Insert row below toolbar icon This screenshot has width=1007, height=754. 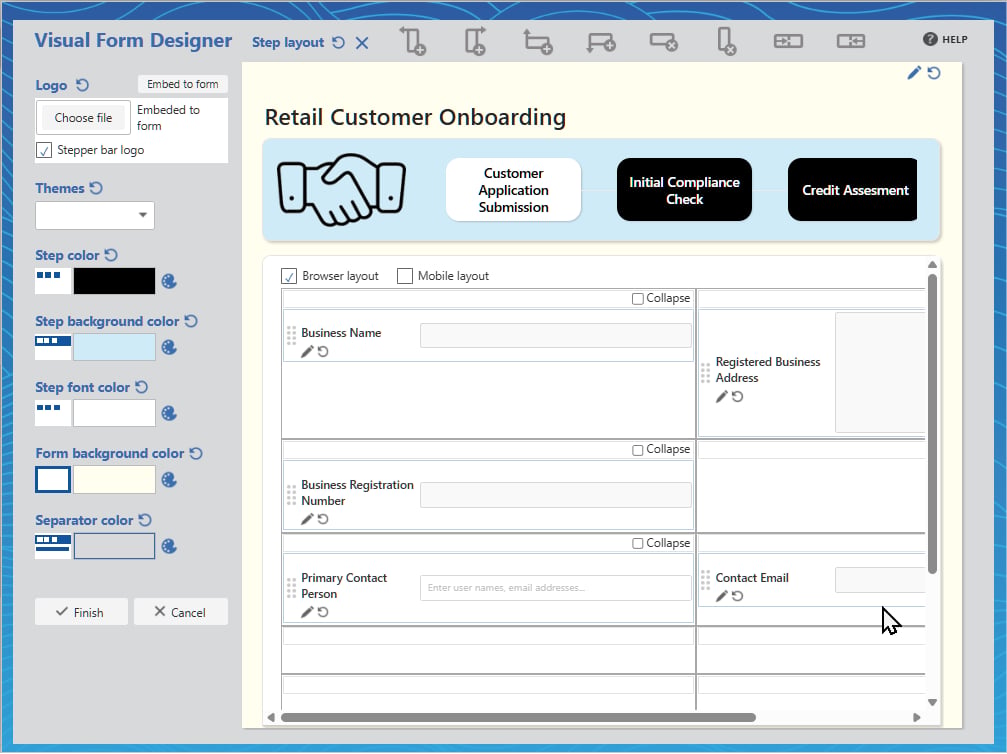[x=600, y=42]
